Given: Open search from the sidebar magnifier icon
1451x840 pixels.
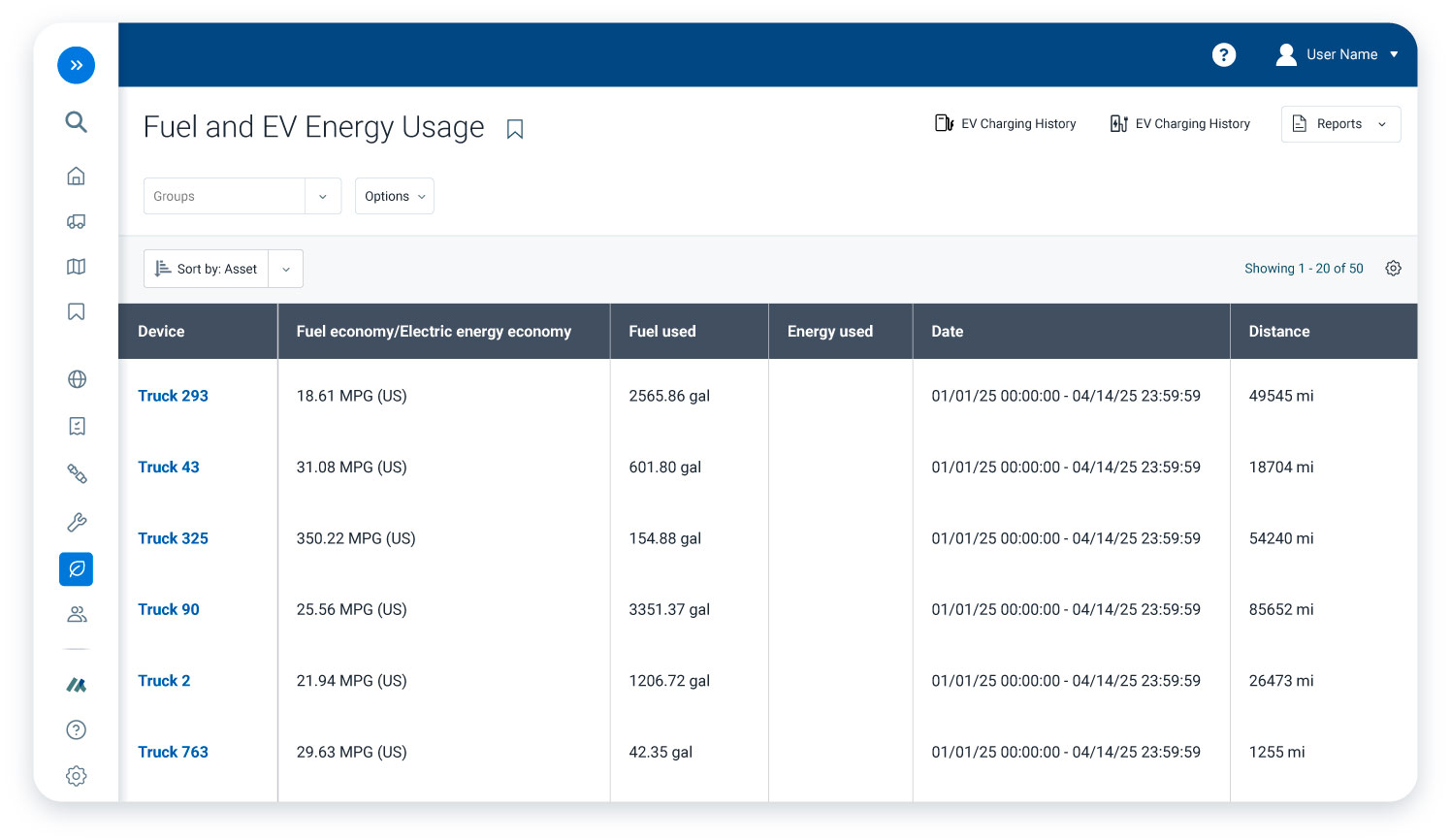Looking at the screenshot, I should pos(76,121).
